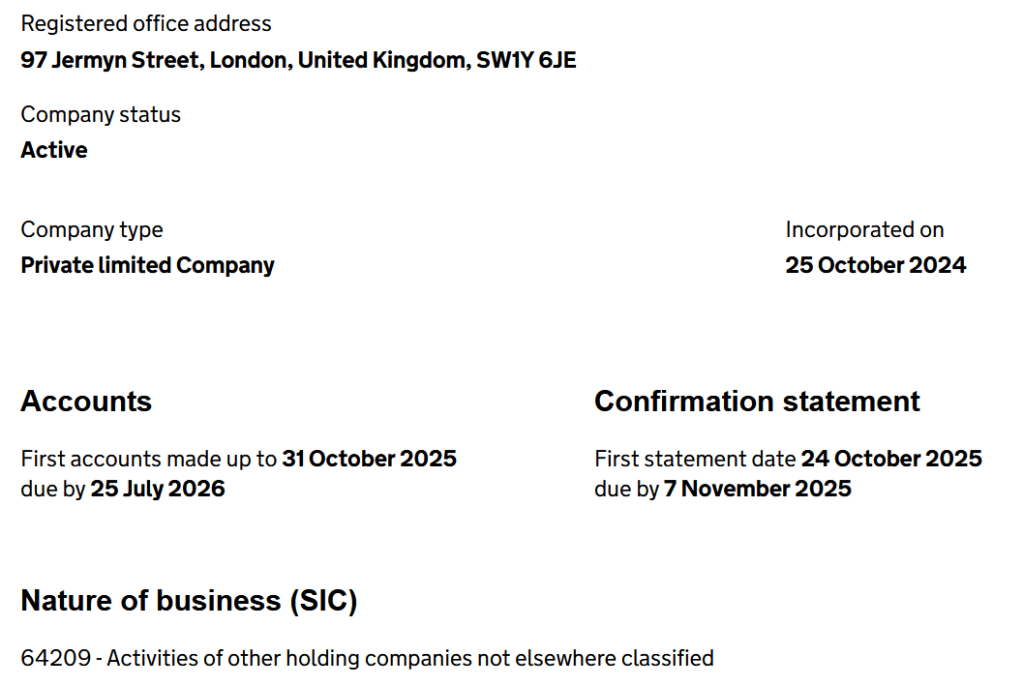Screen dimensions: 1023x686
Task: Select the 25 October 2024 incorporation date
Action: pos(875,266)
